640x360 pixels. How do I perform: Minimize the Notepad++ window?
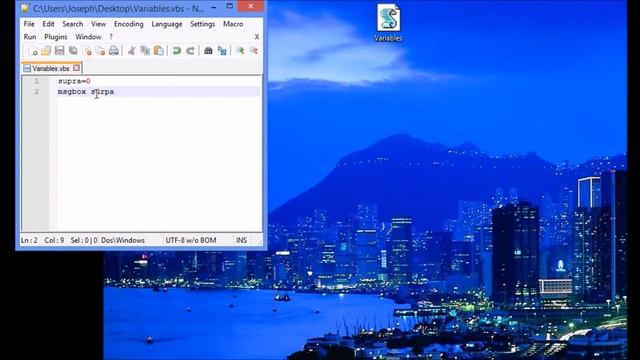click(213, 7)
